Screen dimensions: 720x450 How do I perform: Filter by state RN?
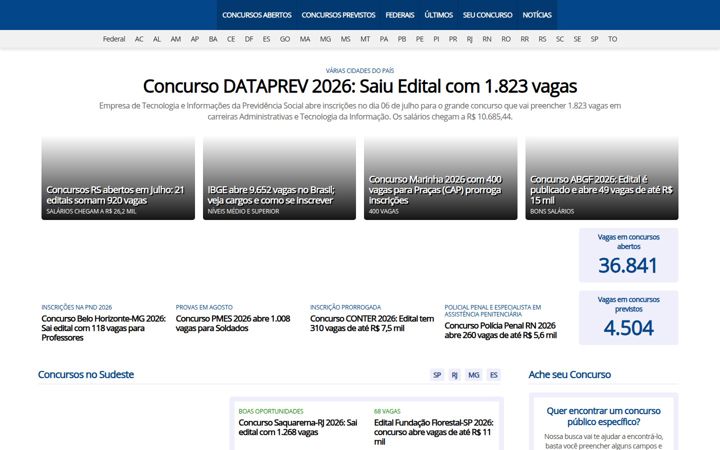[487, 39]
